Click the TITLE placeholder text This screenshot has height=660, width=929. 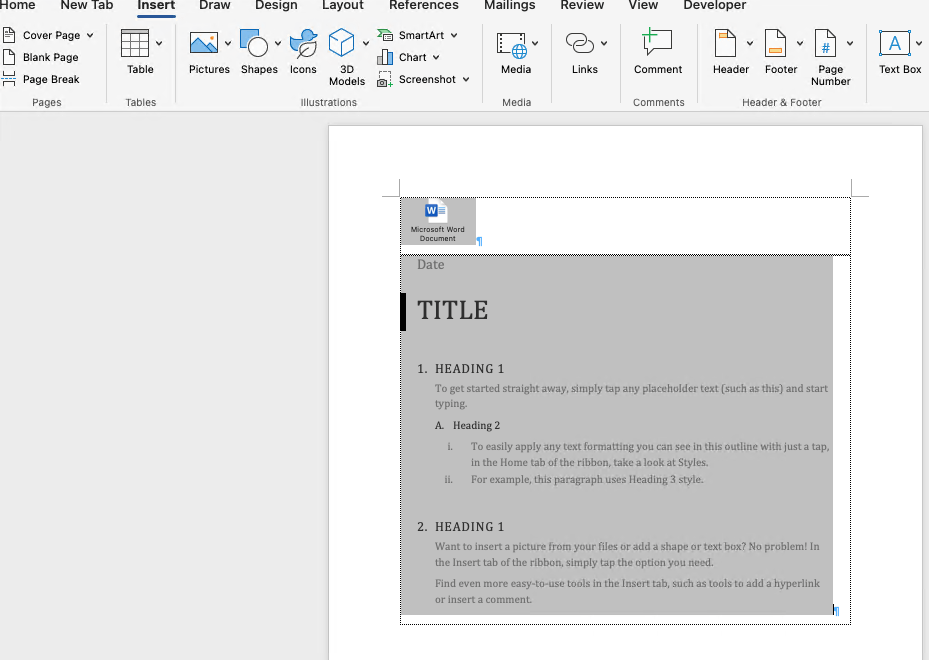tap(453, 310)
